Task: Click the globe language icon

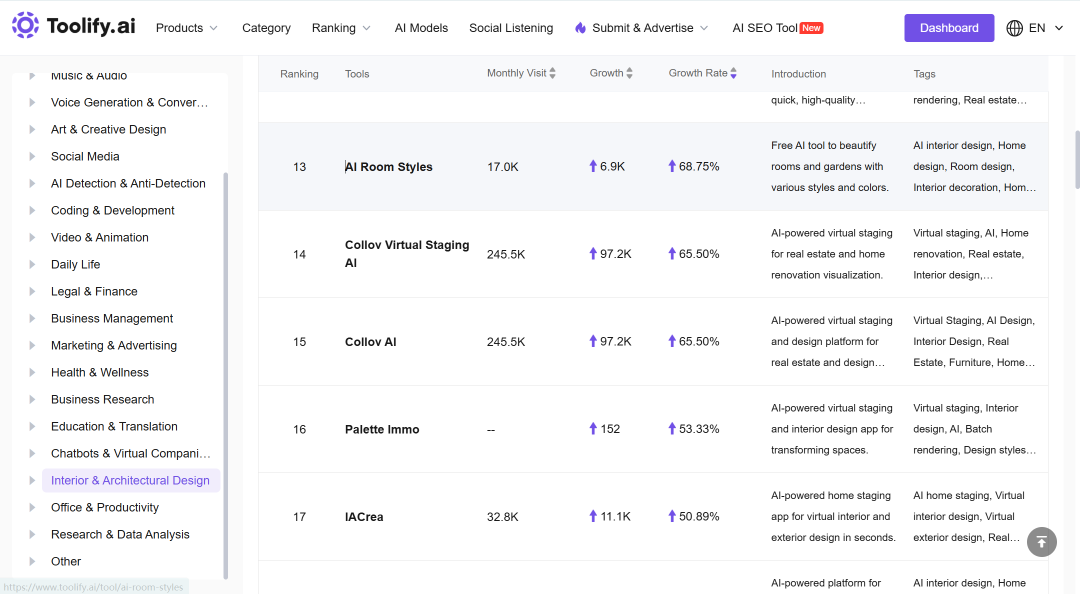Action: point(1015,28)
